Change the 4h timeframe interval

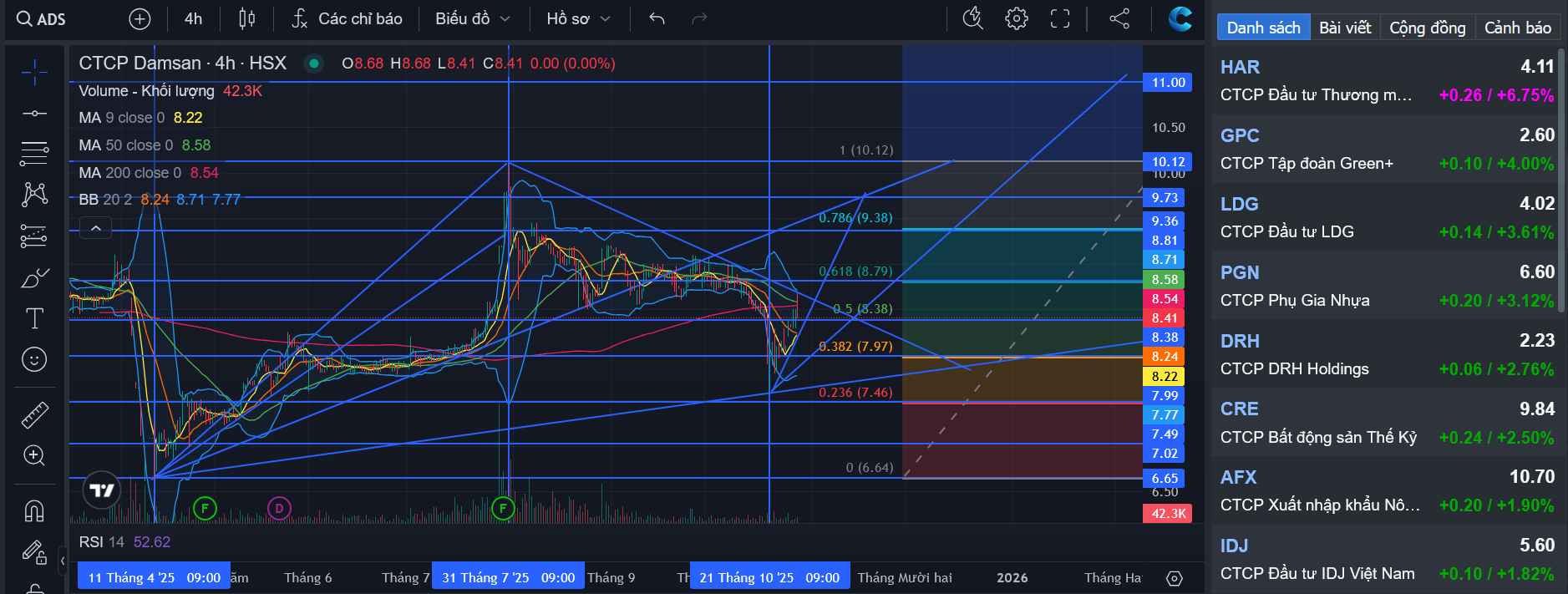[x=193, y=18]
